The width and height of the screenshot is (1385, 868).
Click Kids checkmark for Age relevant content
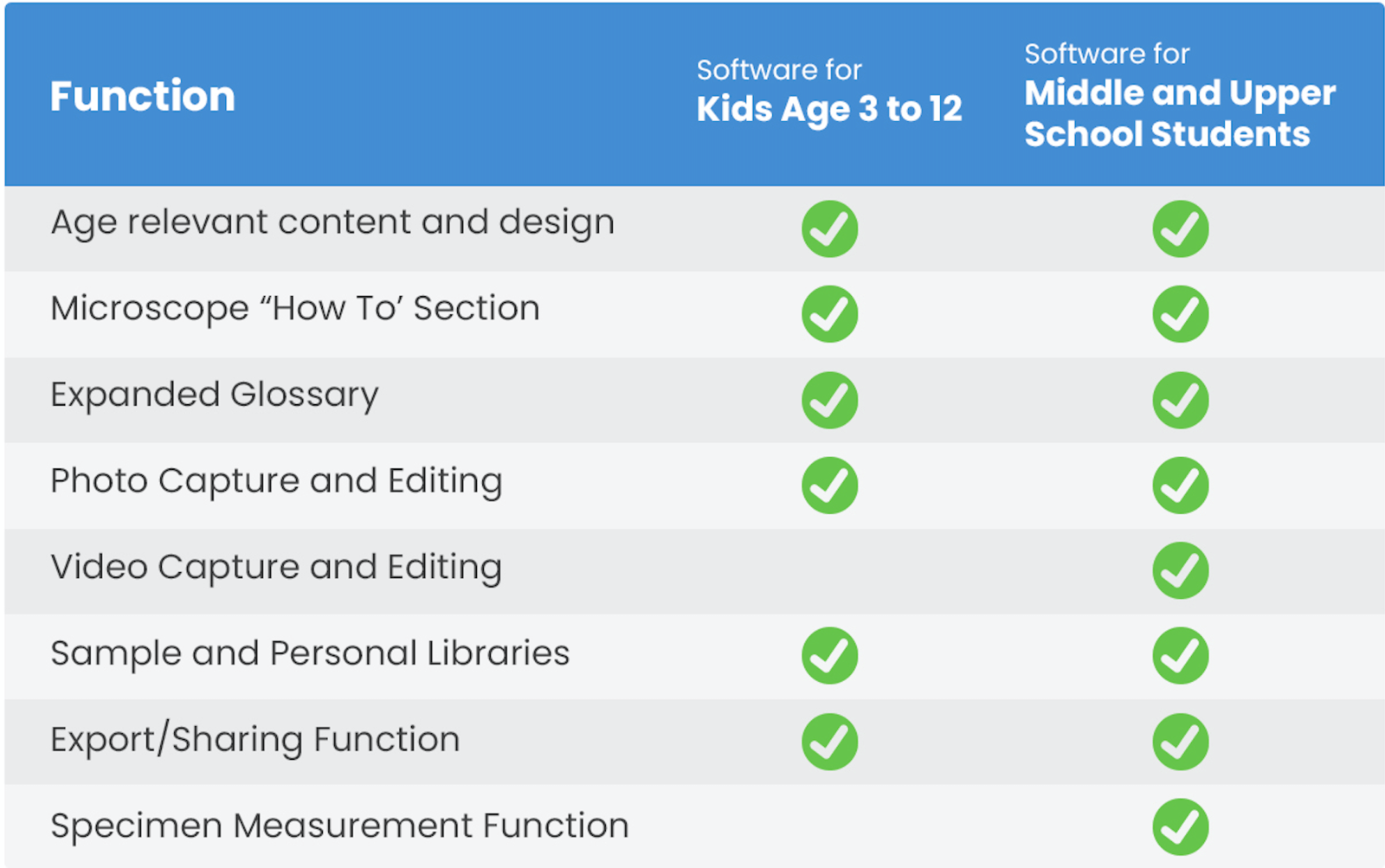tap(829, 229)
